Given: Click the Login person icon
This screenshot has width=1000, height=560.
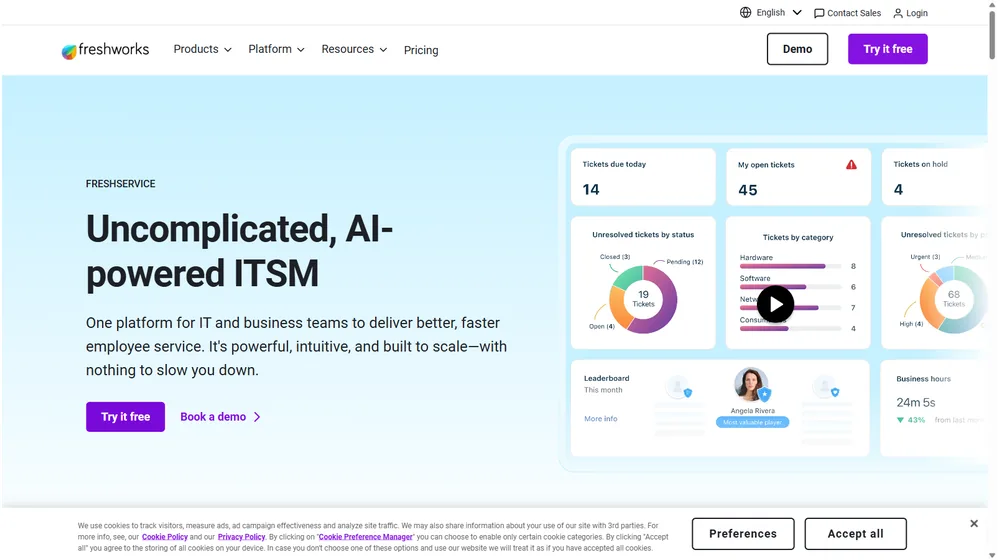Looking at the screenshot, I should point(898,13).
